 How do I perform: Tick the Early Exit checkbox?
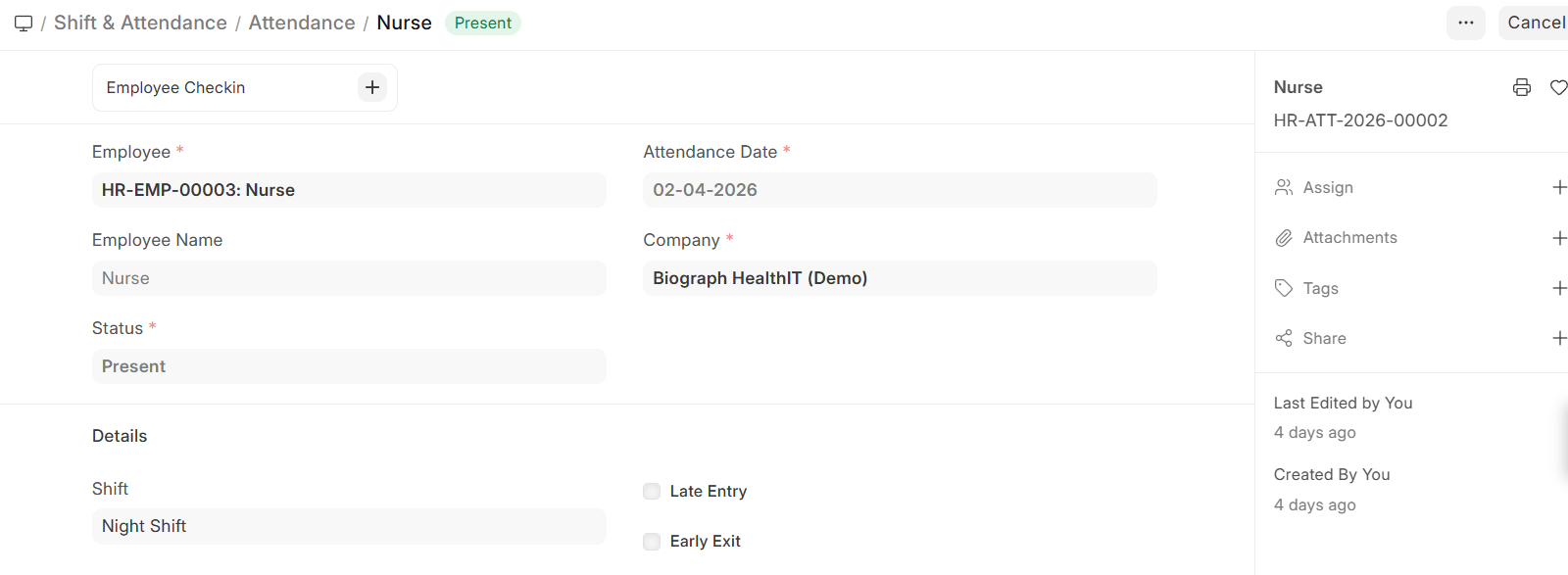(x=652, y=542)
